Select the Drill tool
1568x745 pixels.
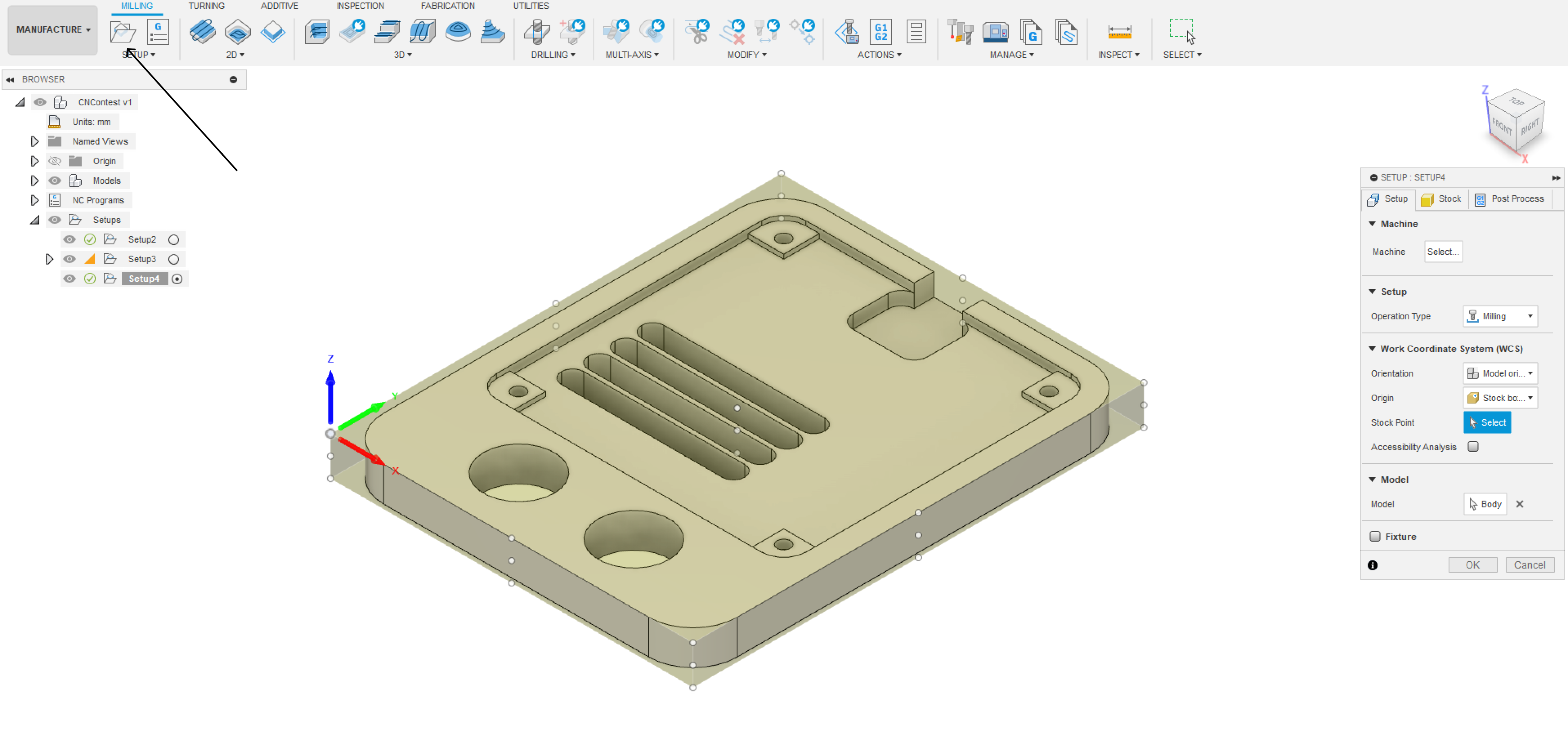(537, 32)
